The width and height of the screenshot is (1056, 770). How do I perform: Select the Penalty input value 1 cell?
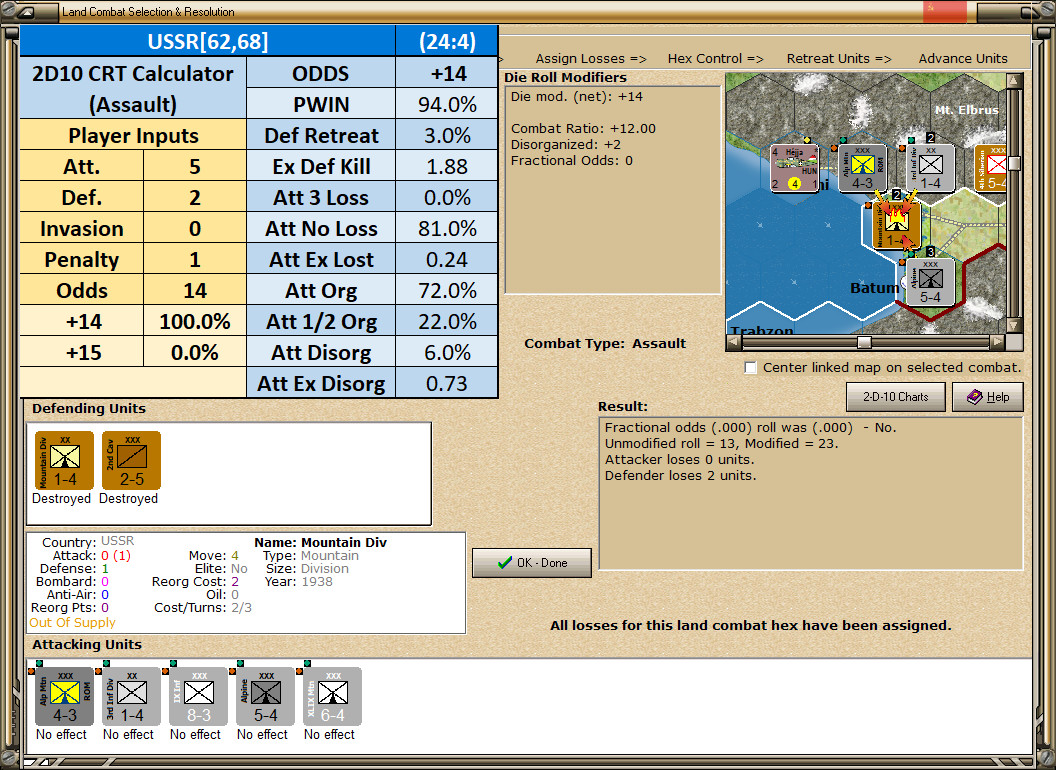point(195,259)
